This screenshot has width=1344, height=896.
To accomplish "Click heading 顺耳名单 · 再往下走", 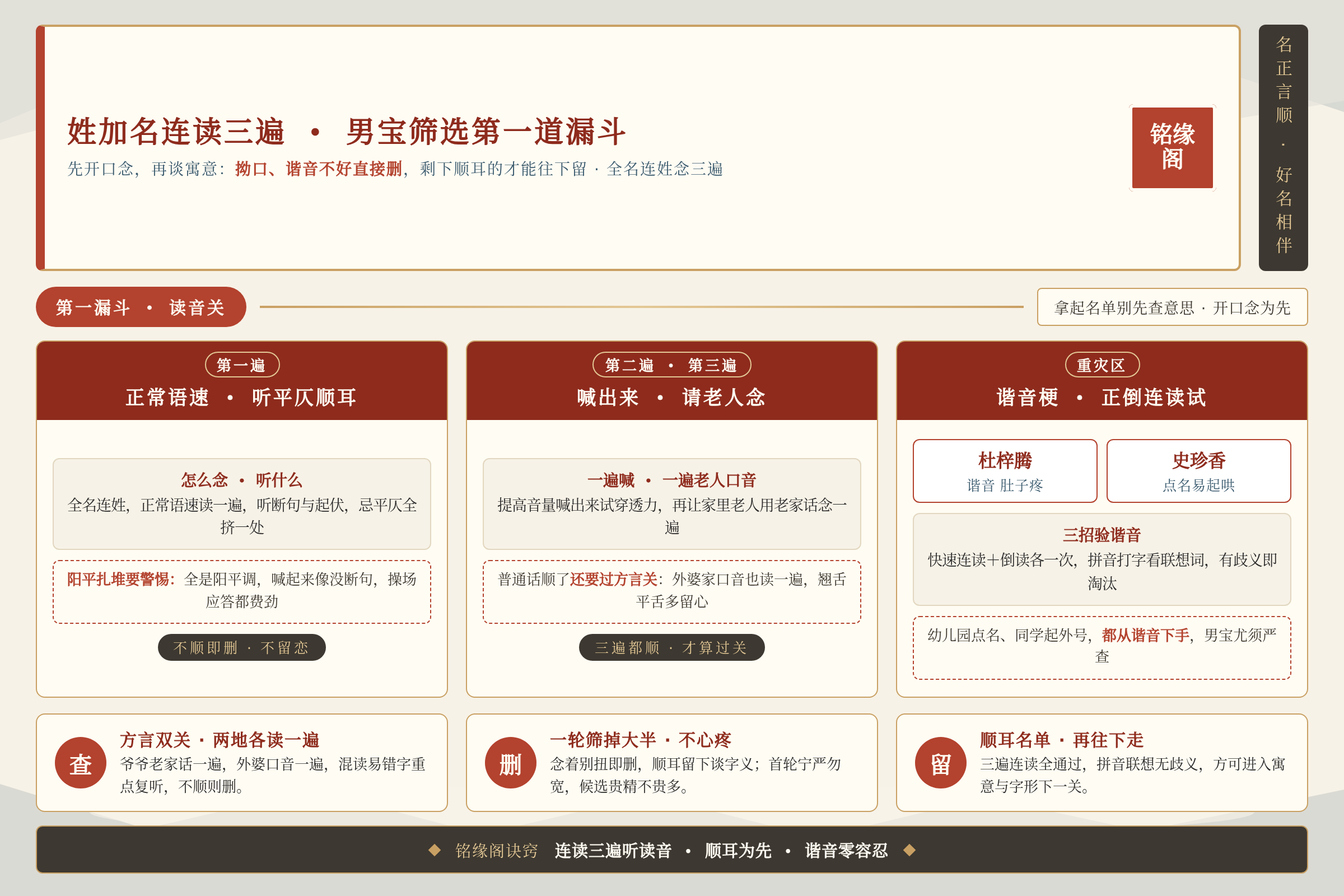I will (x=1062, y=739).
